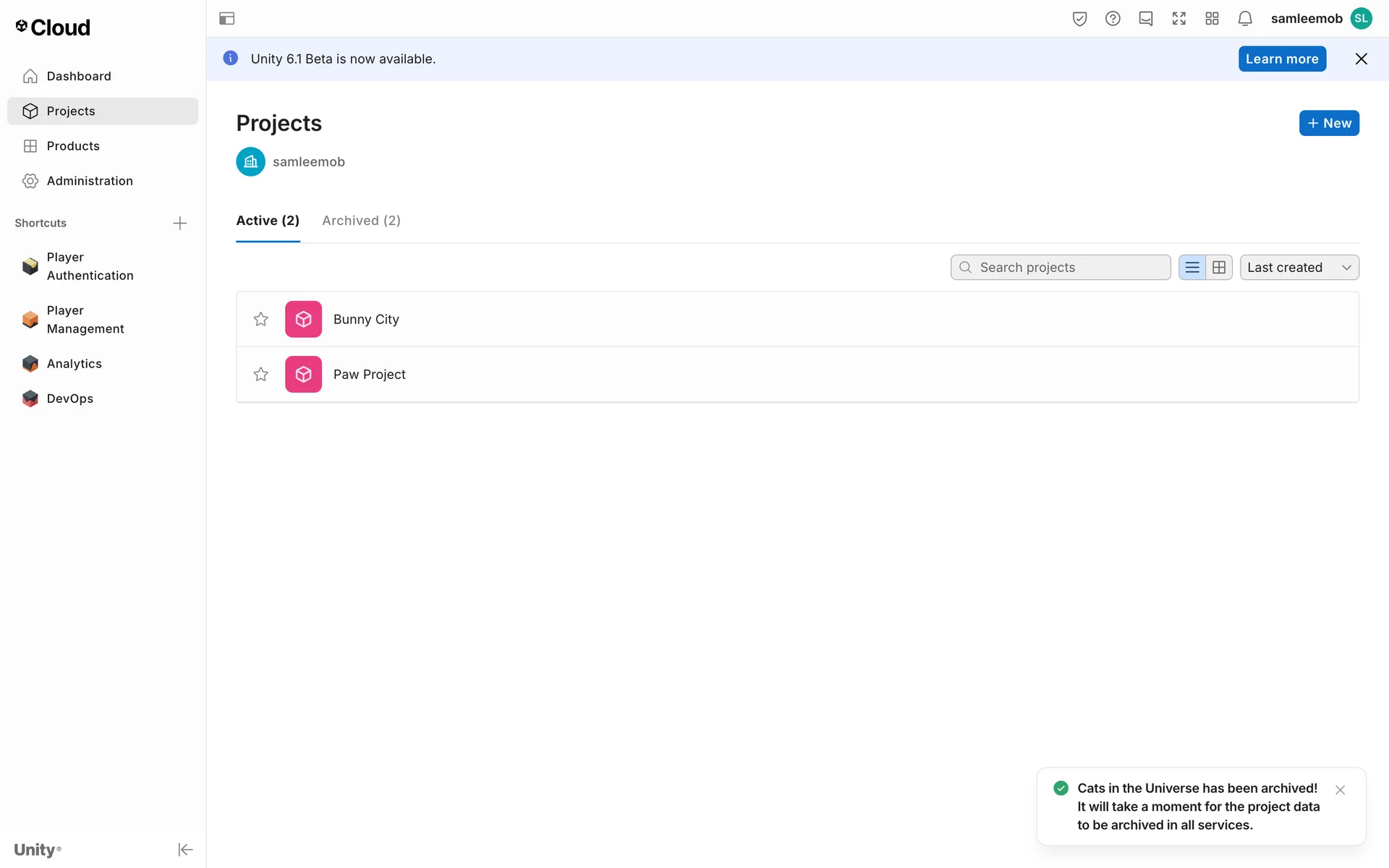1389x868 pixels.
Task: Collapse the sidebar using bottom arrow
Action: pyautogui.click(x=185, y=849)
